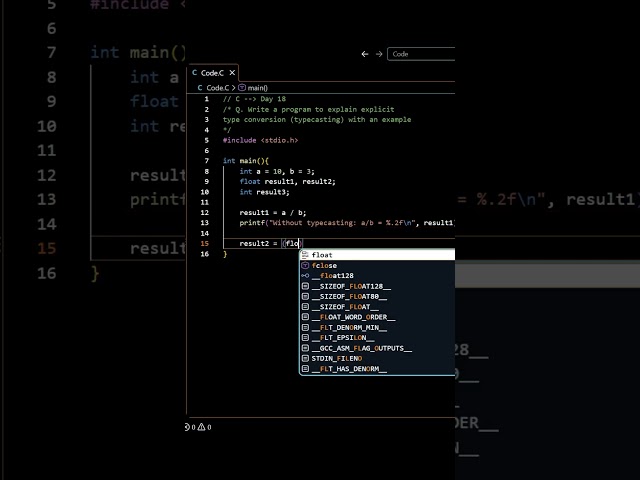This screenshot has height=480, width=640.
Task: Click the macro icon beside __FLT_EPSILON__
Action: pyautogui.click(x=305, y=338)
